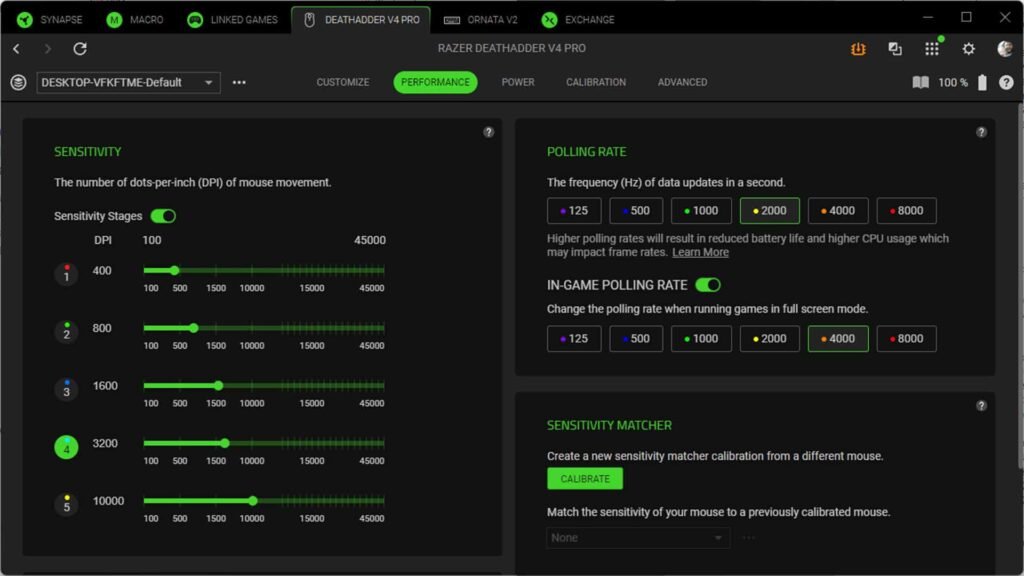This screenshot has height=576, width=1024.
Task: Open settings gear icon
Action: (968, 48)
